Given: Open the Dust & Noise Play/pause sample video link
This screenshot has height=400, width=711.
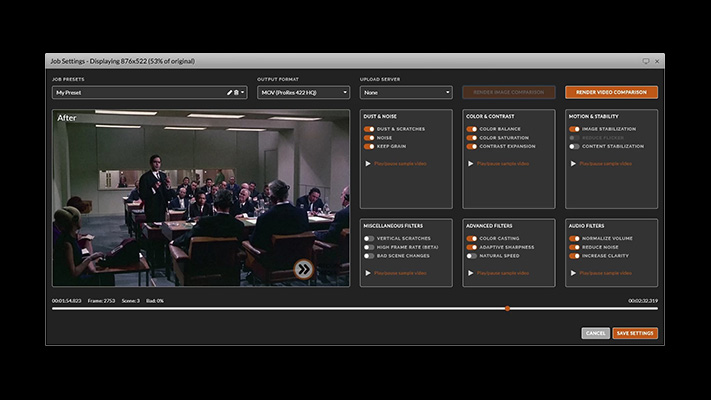Looking at the screenshot, I should (400, 164).
